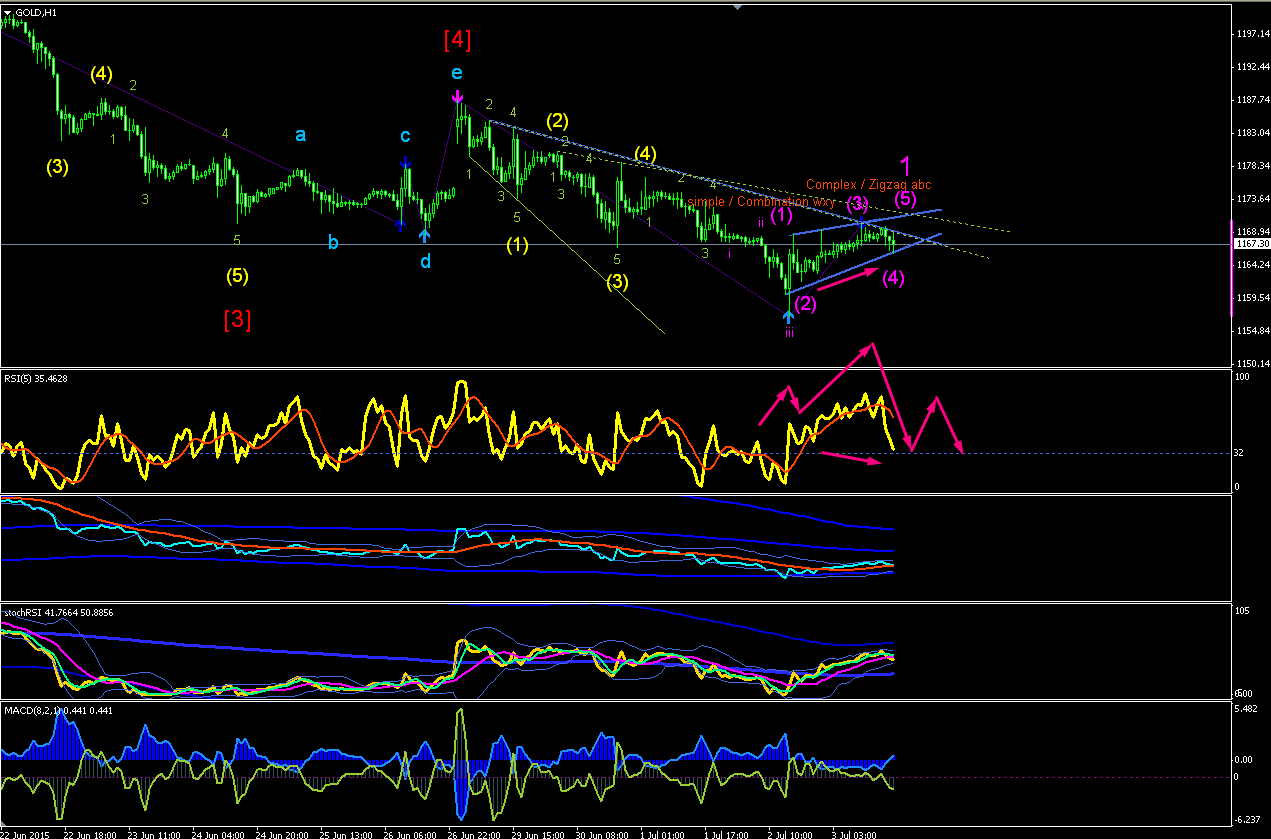Viewport: 1271px width, 839px height.
Task: Select the 'Complex / Zigzag abc' annotation
Action: click(x=869, y=185)
